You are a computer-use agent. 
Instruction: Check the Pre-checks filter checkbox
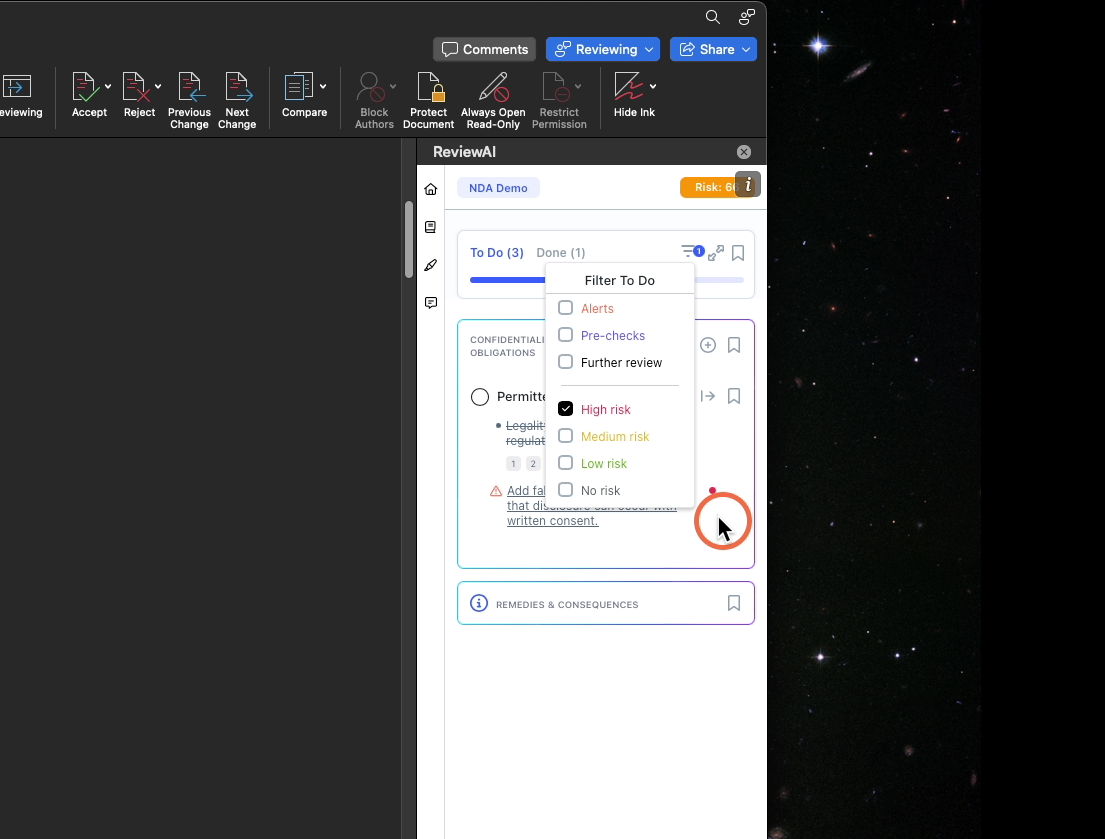point(565,335)
